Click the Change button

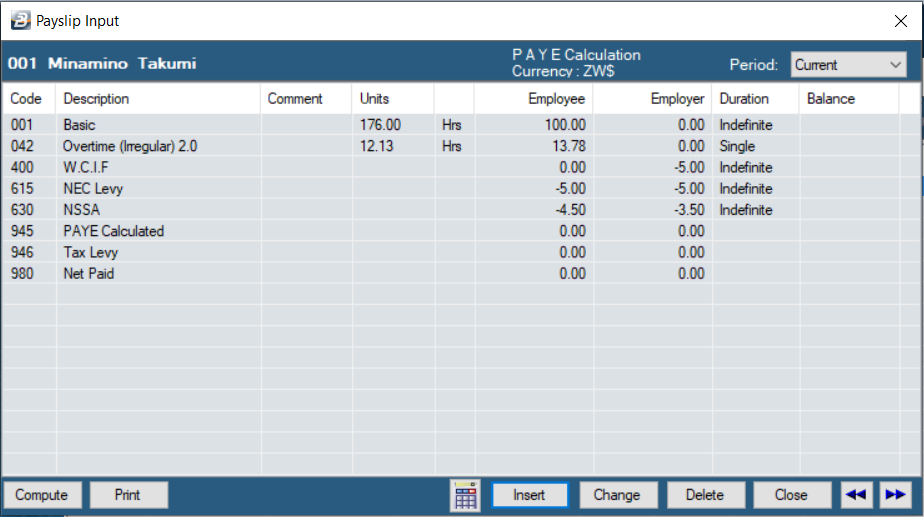pyautogui.click(x=618, y=495)
